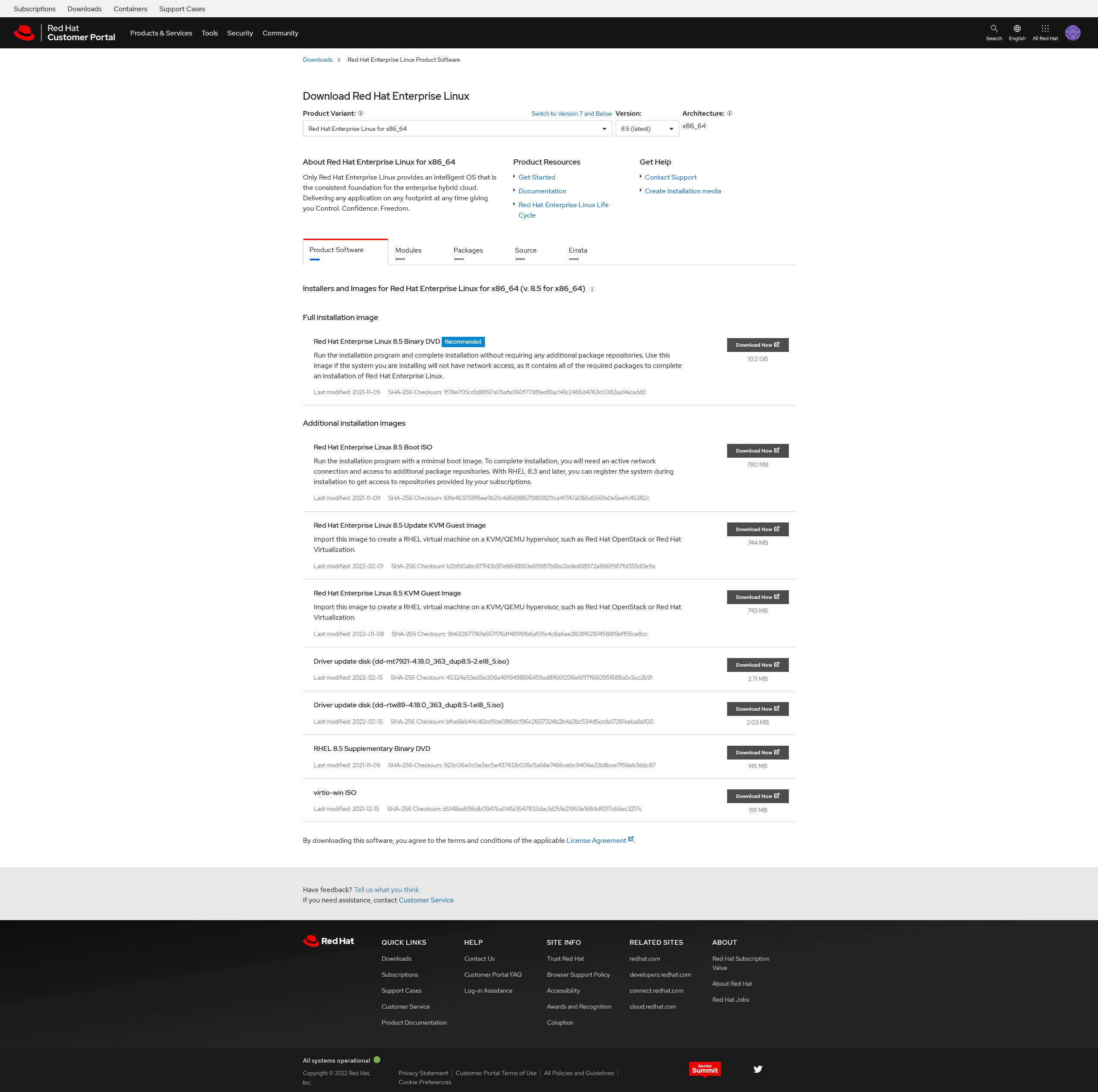Click the Red Hat Customer Portal logo
1098x1092 pixels.
(64, 32)
